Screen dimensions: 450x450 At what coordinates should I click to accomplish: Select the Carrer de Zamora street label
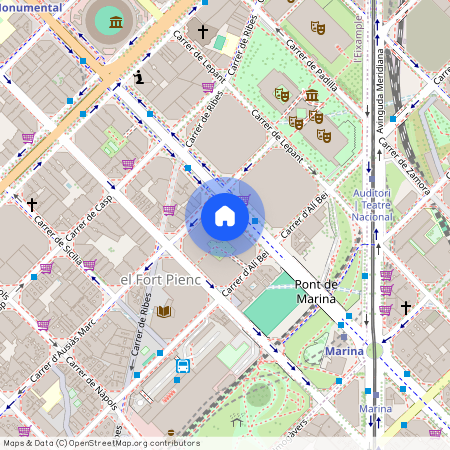pyautogui.click(x=404, y=166)
